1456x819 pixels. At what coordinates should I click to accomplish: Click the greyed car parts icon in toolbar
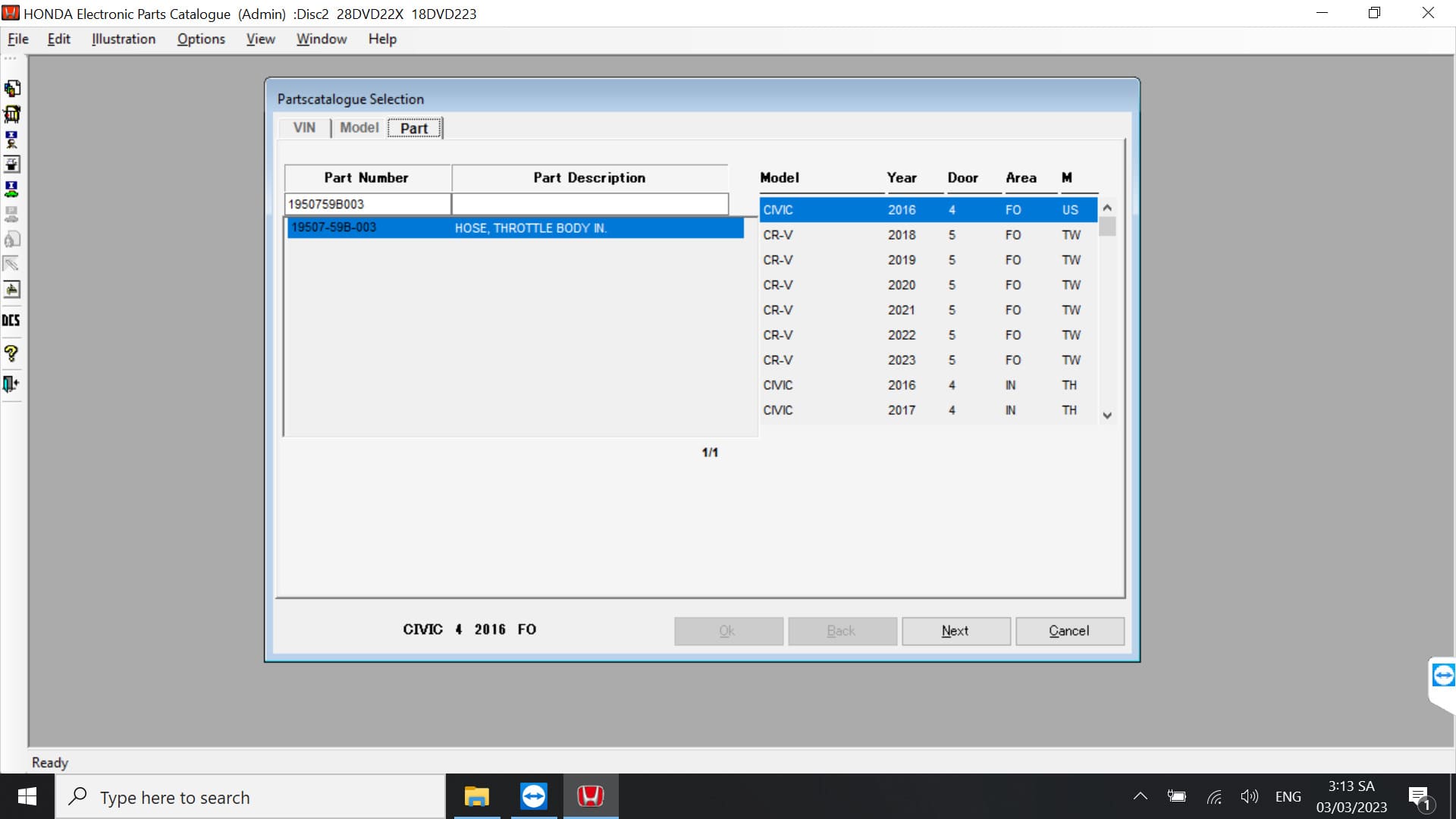12,215
